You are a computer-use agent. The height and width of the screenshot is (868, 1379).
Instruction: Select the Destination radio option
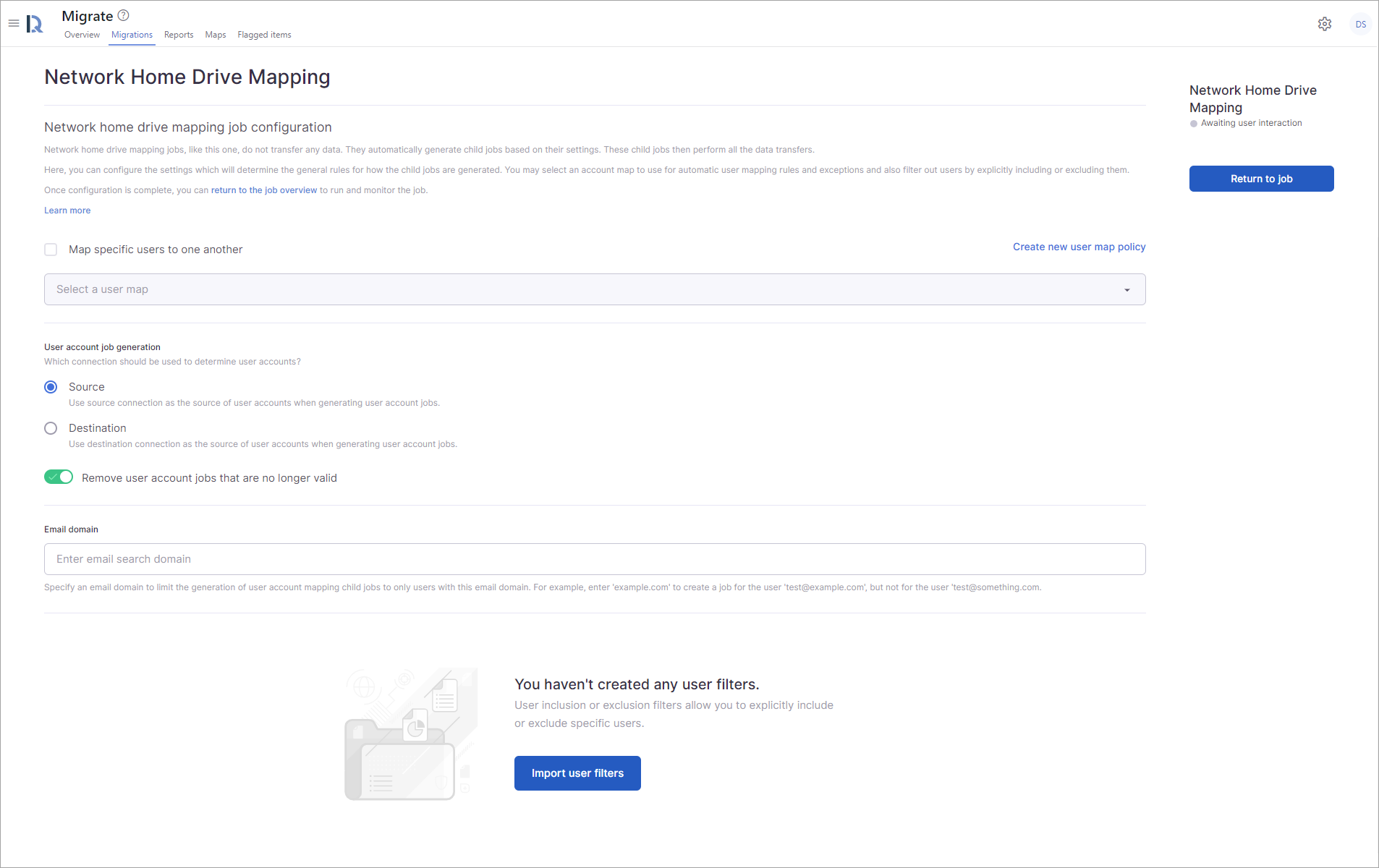51,428
